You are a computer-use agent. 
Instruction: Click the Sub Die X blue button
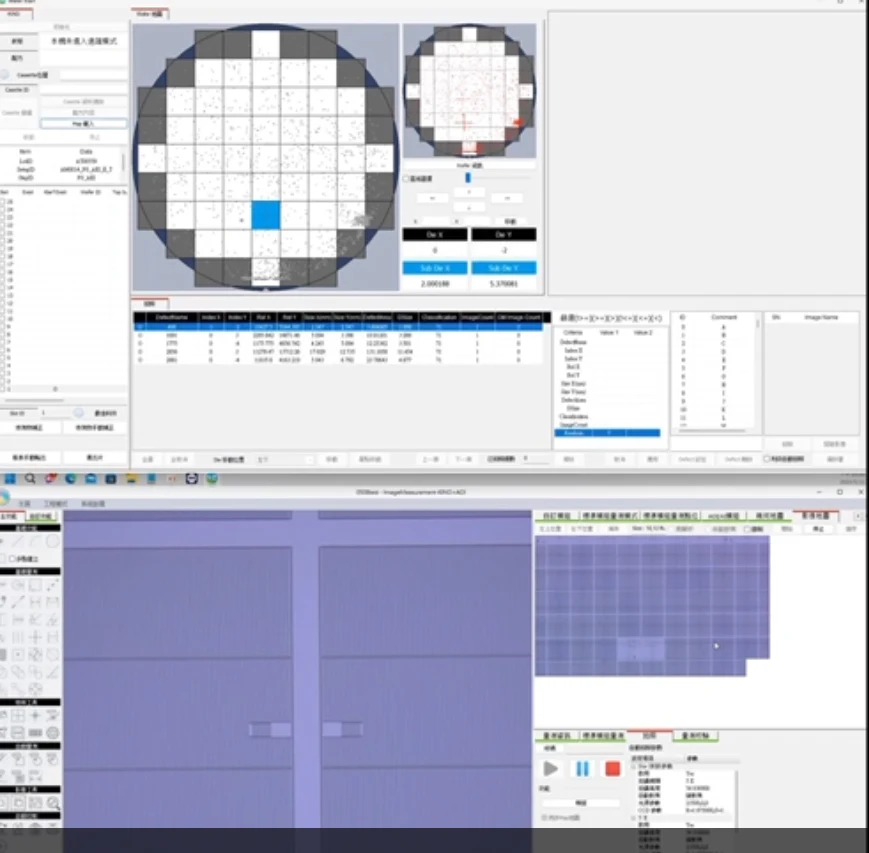tap(434, 268)
